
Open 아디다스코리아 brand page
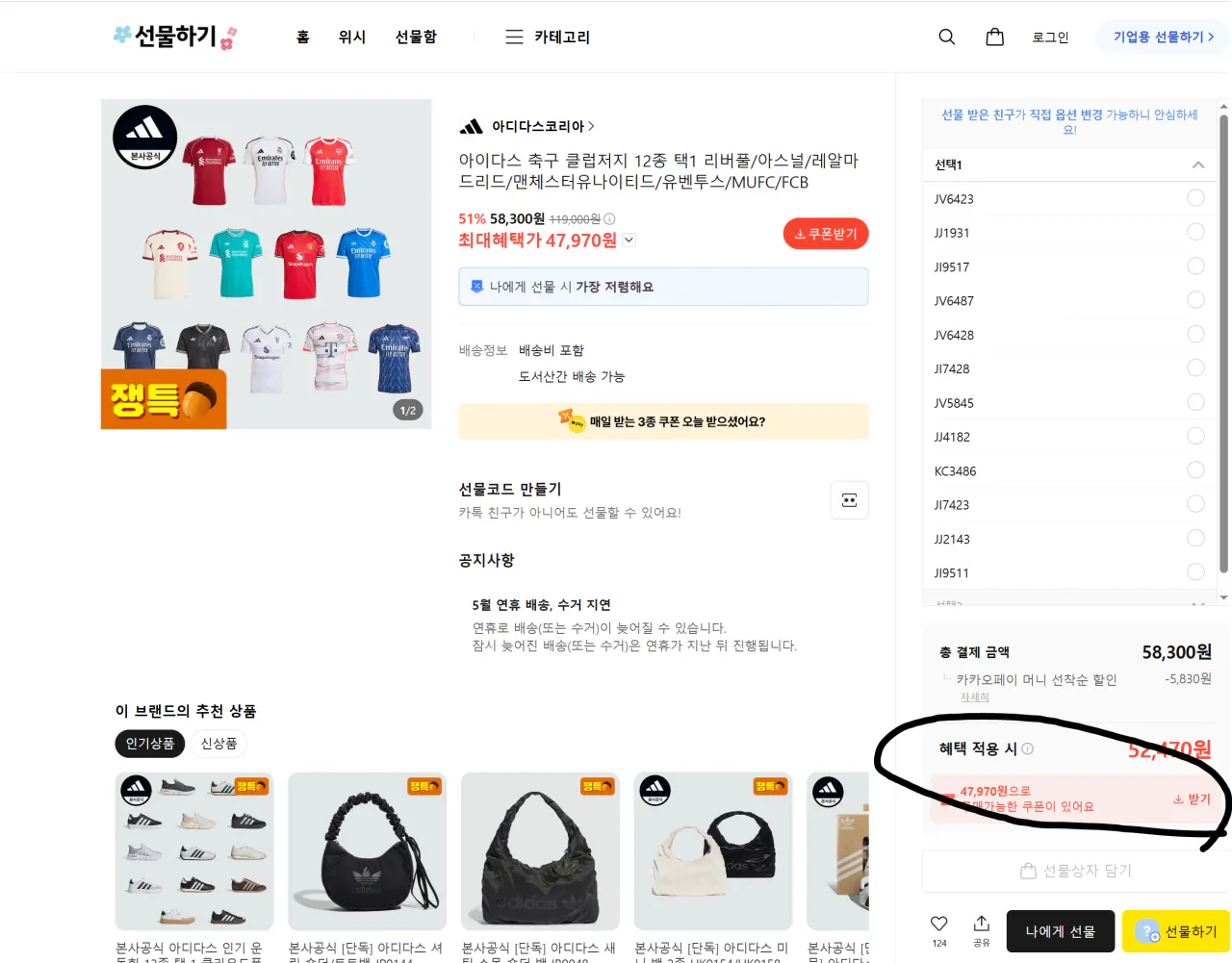pyautogui.click(x=527, y=126)
